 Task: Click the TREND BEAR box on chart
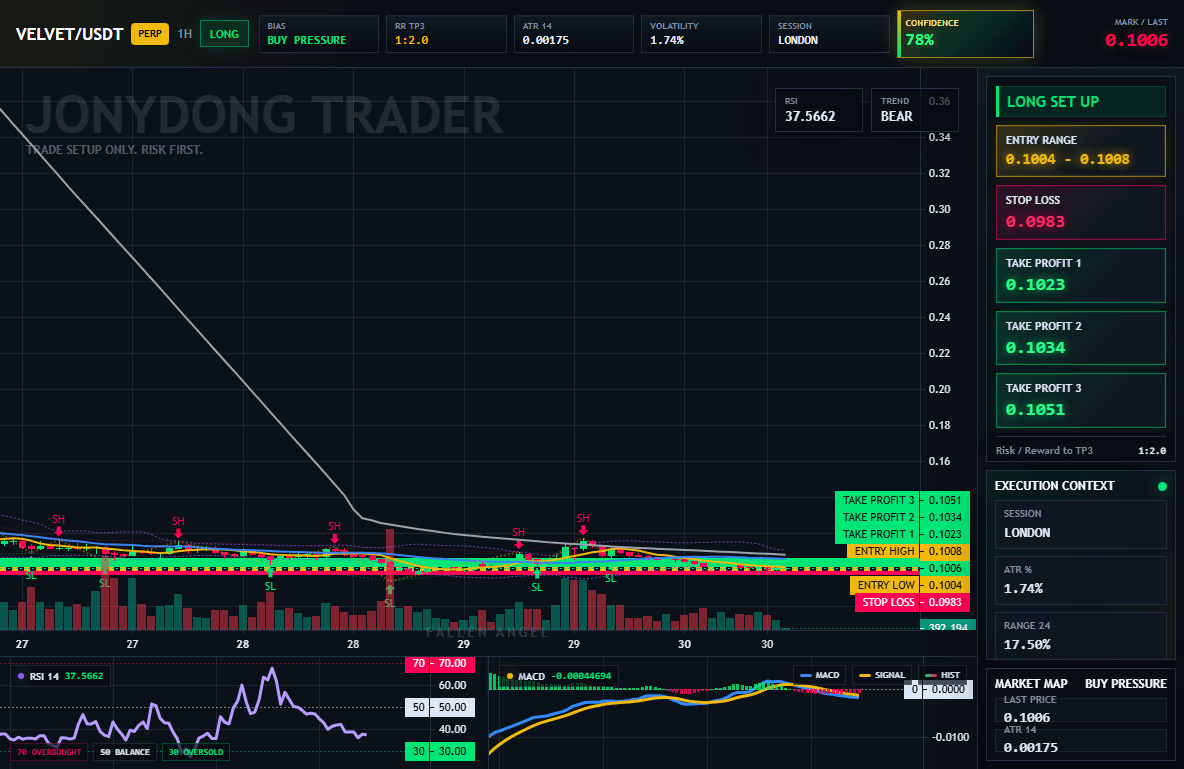[x=914, y=110]
